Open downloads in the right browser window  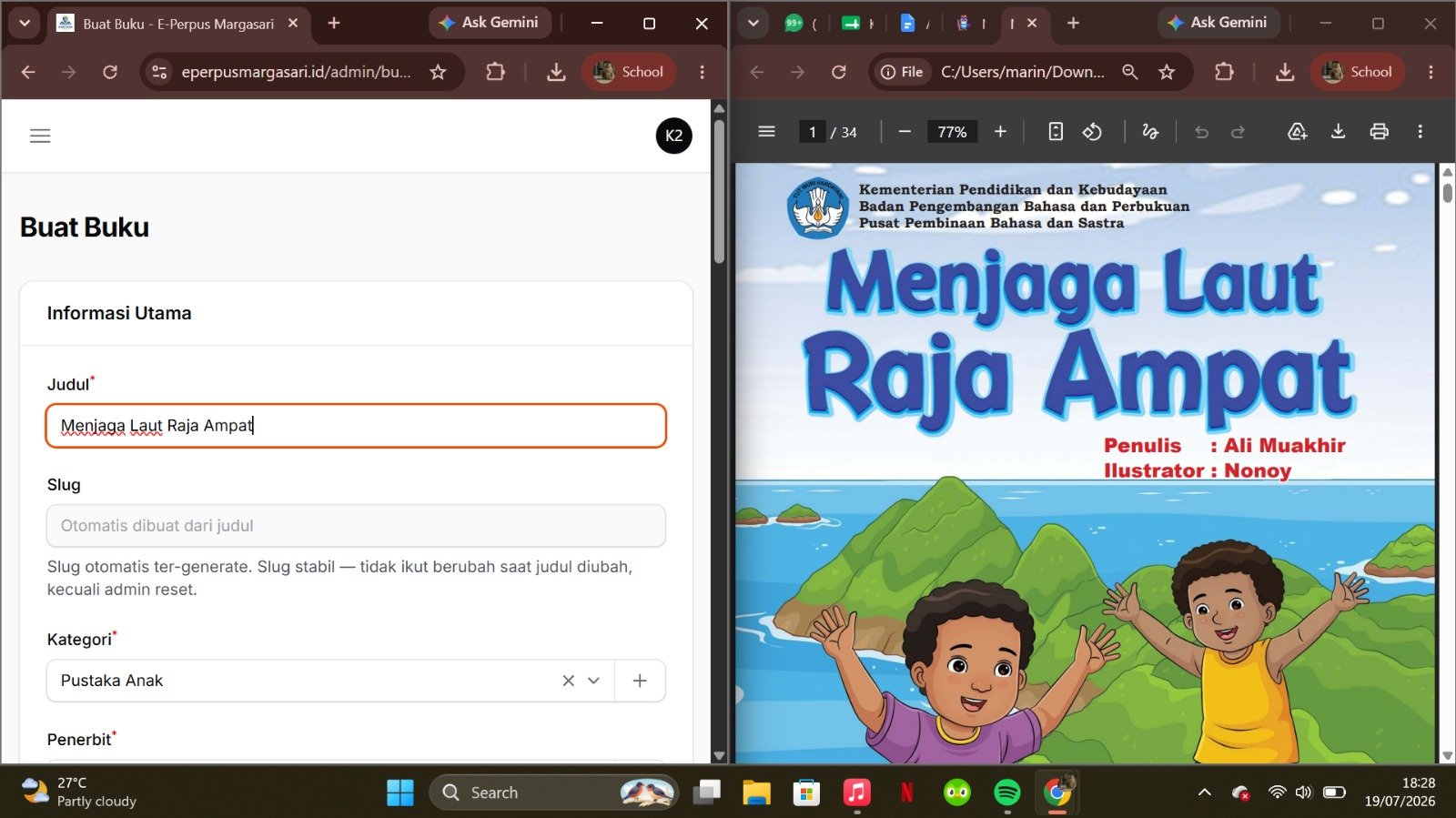(x=1285, y=72)
